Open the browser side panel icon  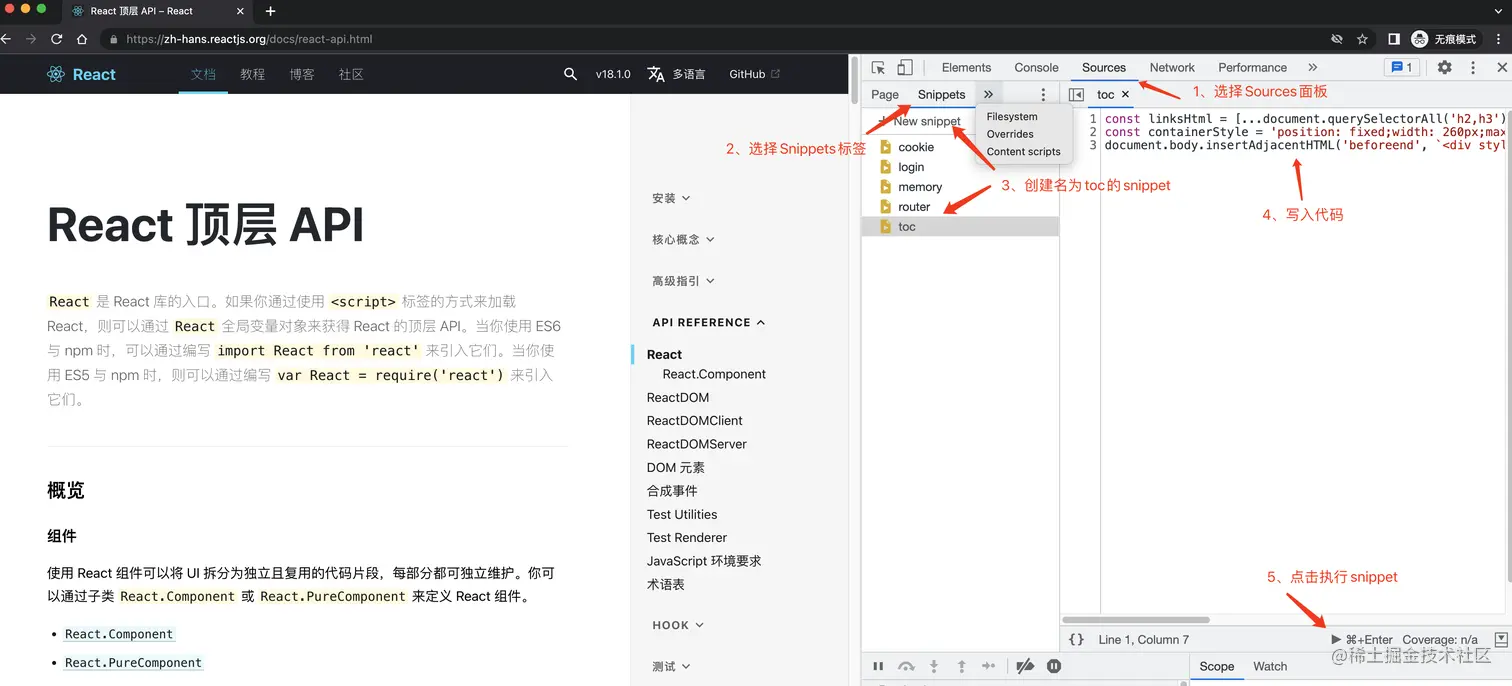point(1394,39)
